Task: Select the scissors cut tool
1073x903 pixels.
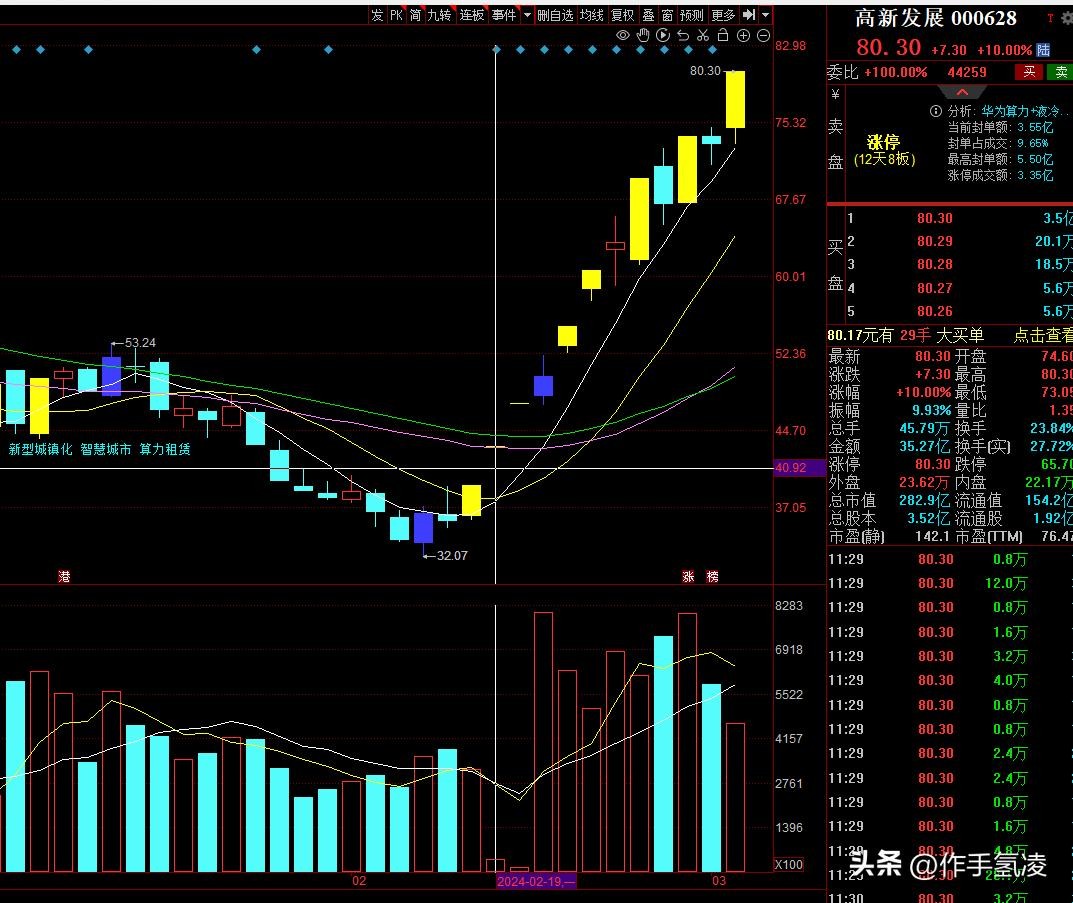Action: pyautogui.click(x=703, y=35)
